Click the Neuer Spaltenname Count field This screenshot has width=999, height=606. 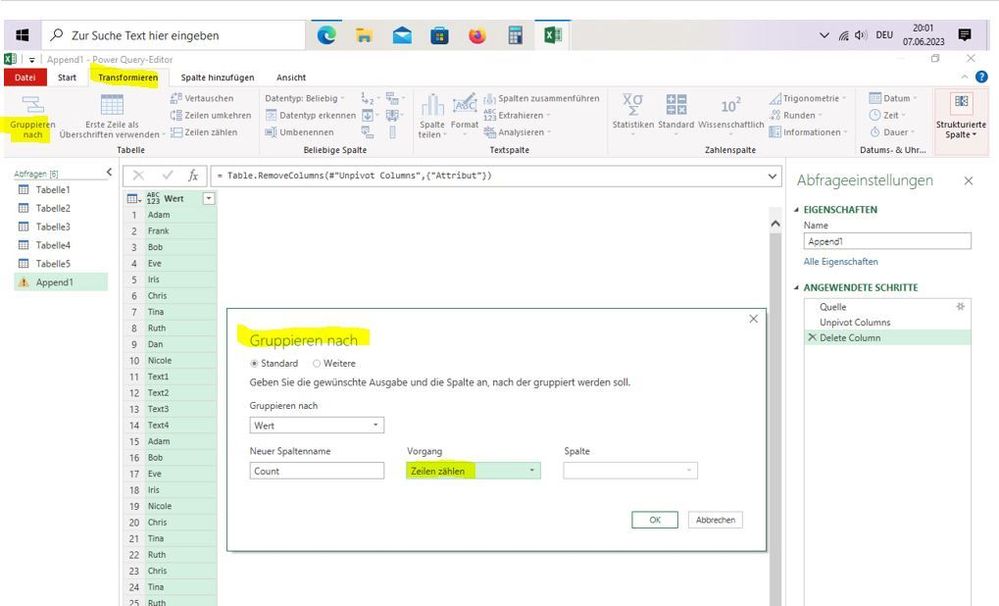(317, 470)
